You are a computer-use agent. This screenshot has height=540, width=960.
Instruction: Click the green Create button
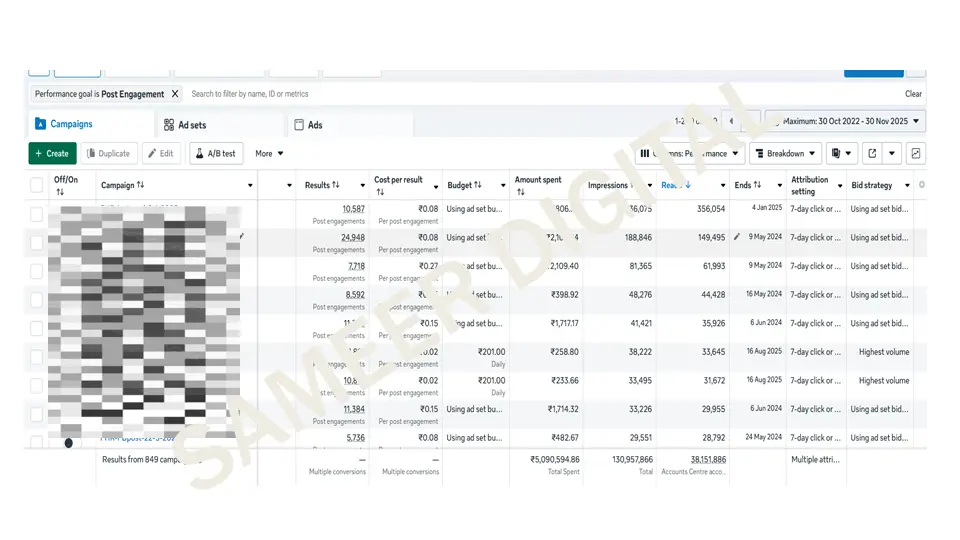(x=52, y=154)
